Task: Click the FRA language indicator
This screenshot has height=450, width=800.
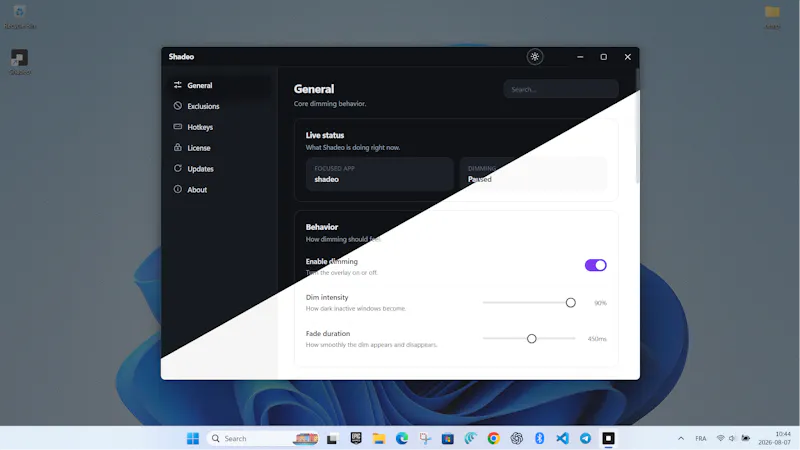Action: point(701,438)
